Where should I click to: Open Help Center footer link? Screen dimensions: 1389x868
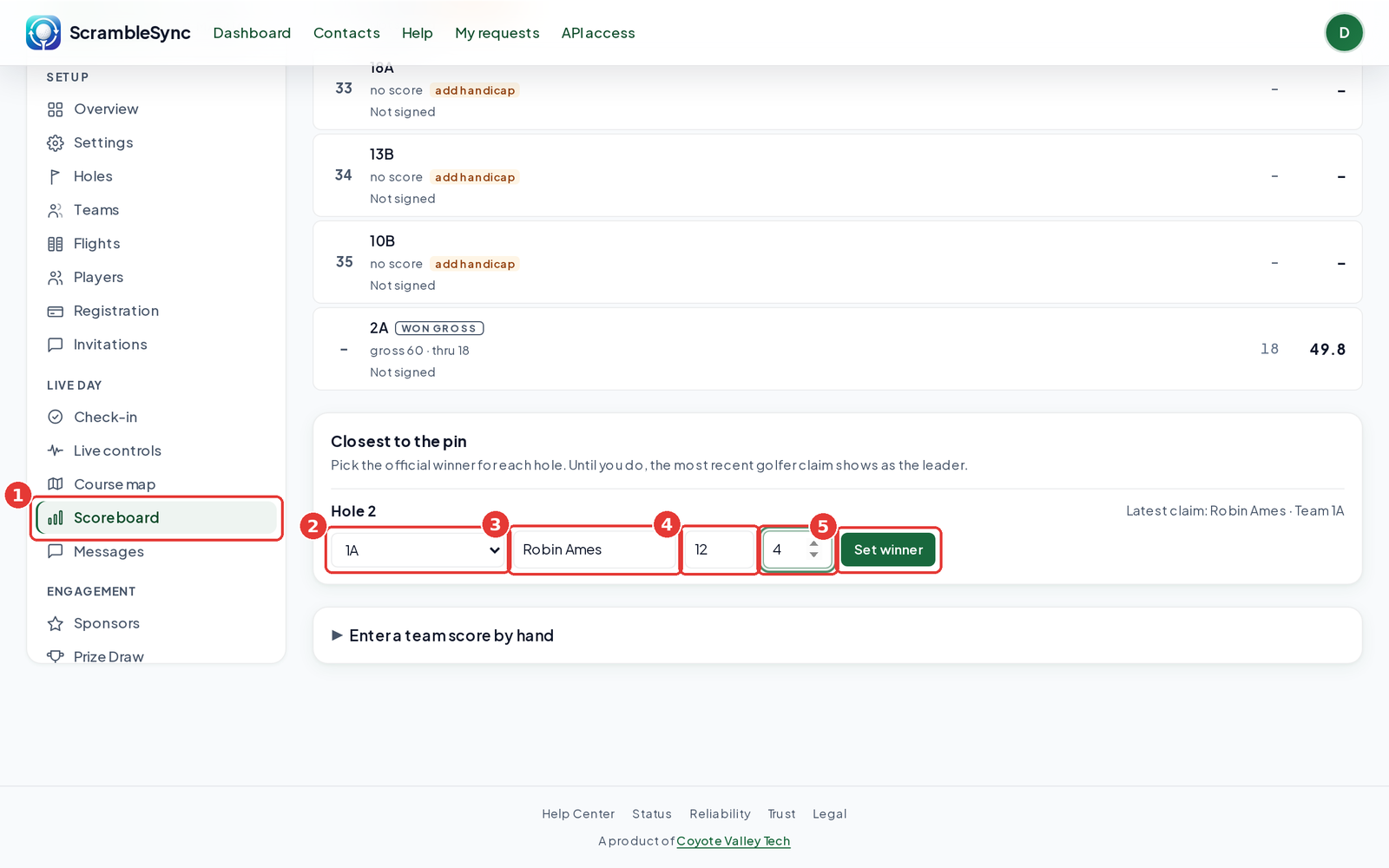coord(578,814)
